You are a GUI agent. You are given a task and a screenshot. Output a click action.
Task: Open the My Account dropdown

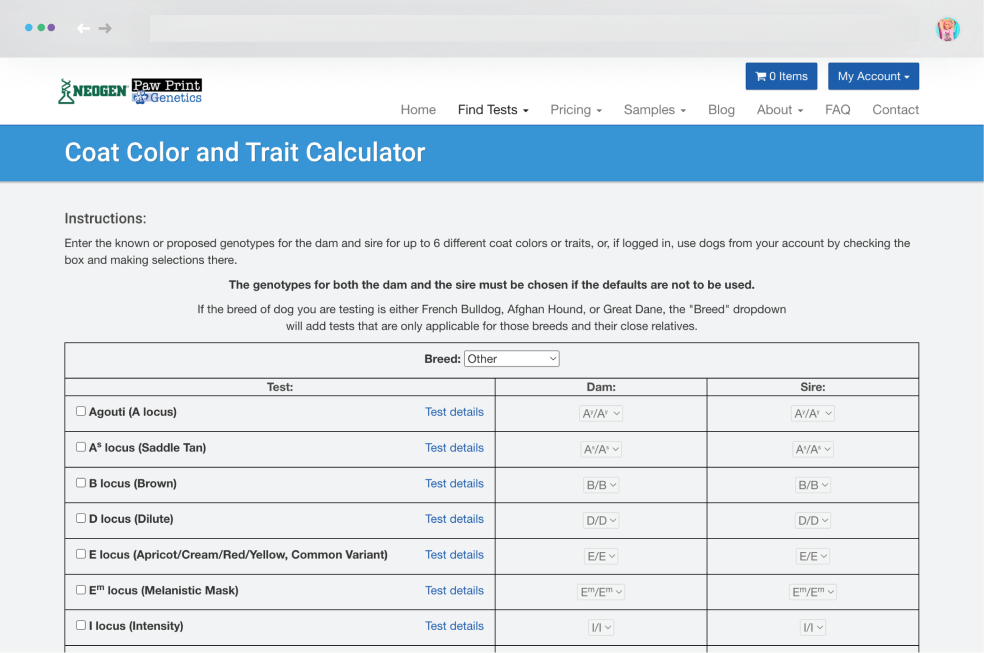(x=873, y=76)
